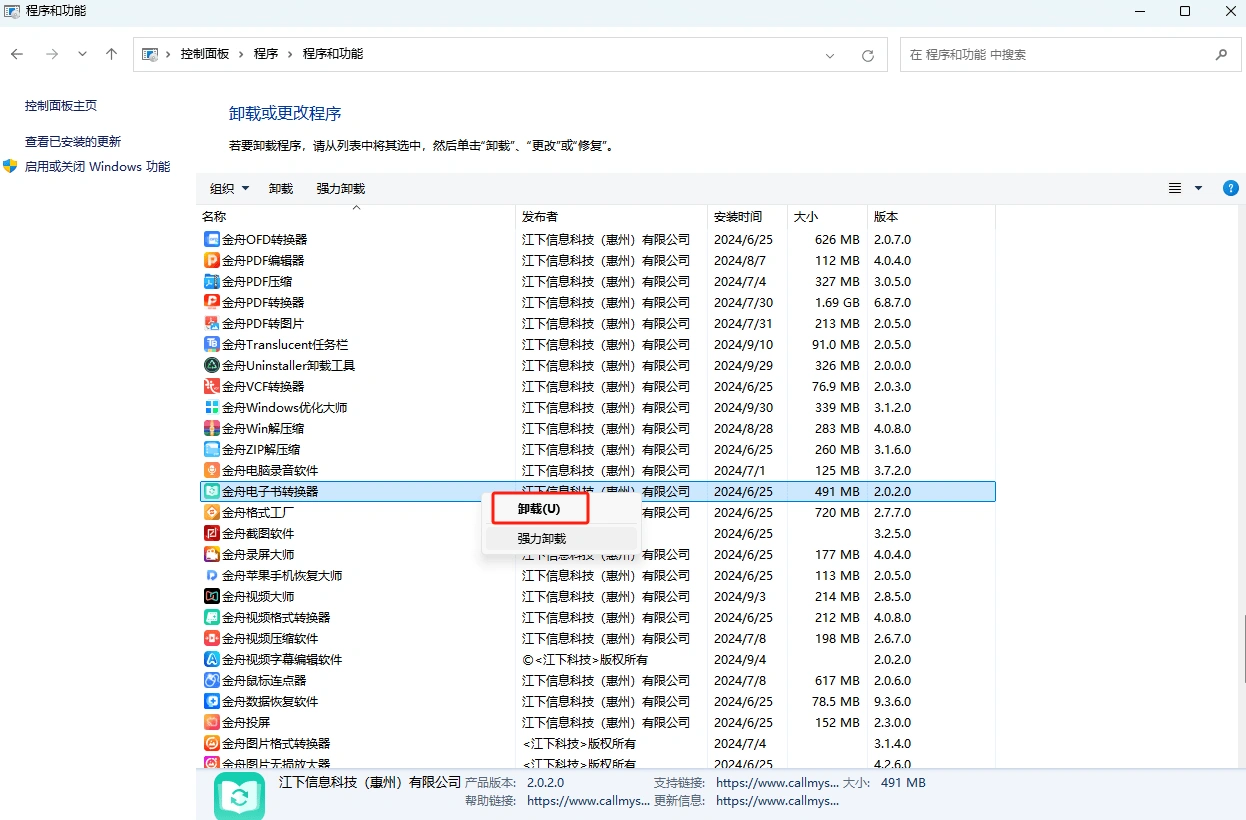
Task: Expand the view options dropdown arrow
Action: (1196, 188)
